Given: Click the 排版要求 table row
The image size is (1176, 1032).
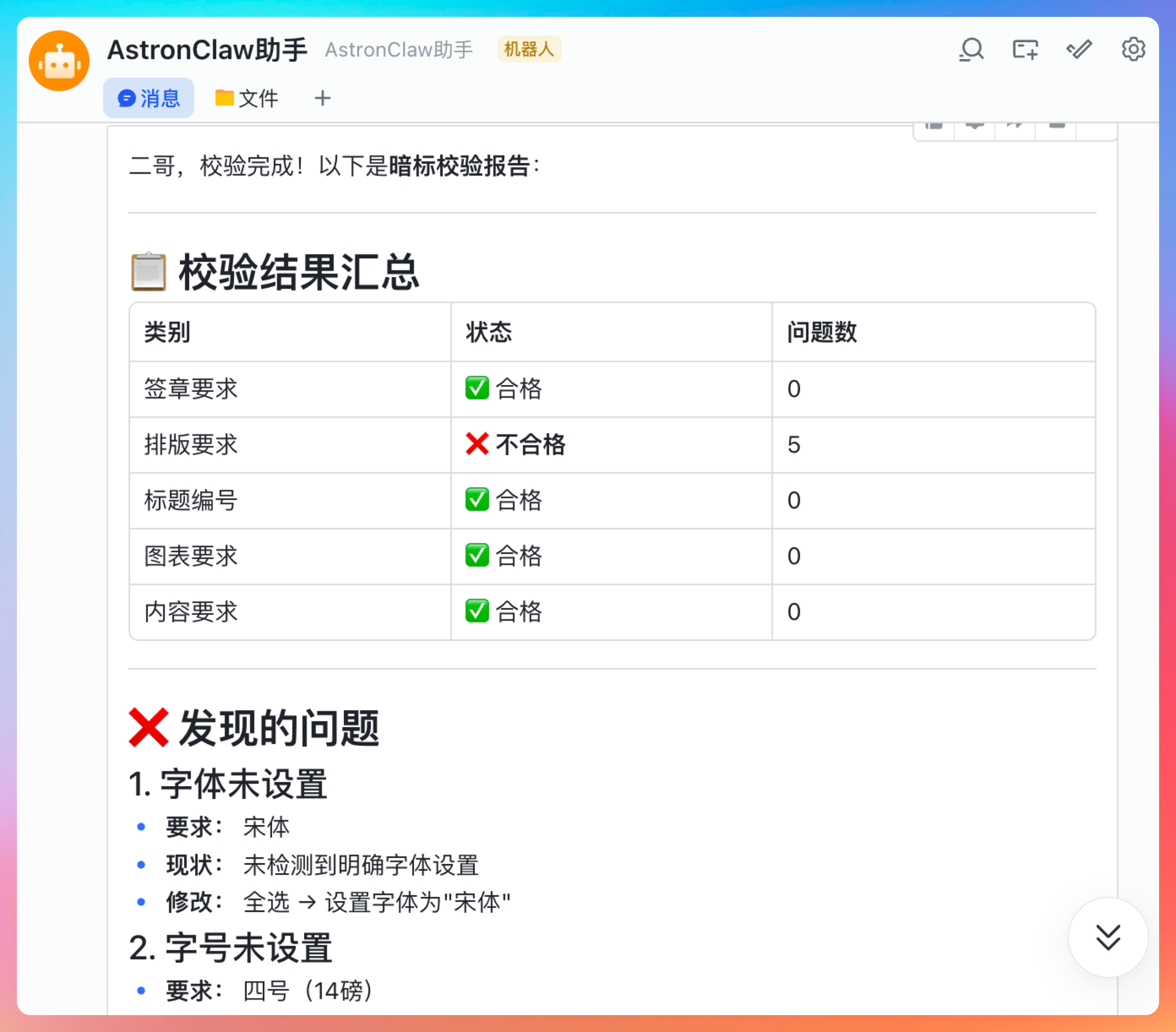Looking at the screenshot, I should [191, 445].
